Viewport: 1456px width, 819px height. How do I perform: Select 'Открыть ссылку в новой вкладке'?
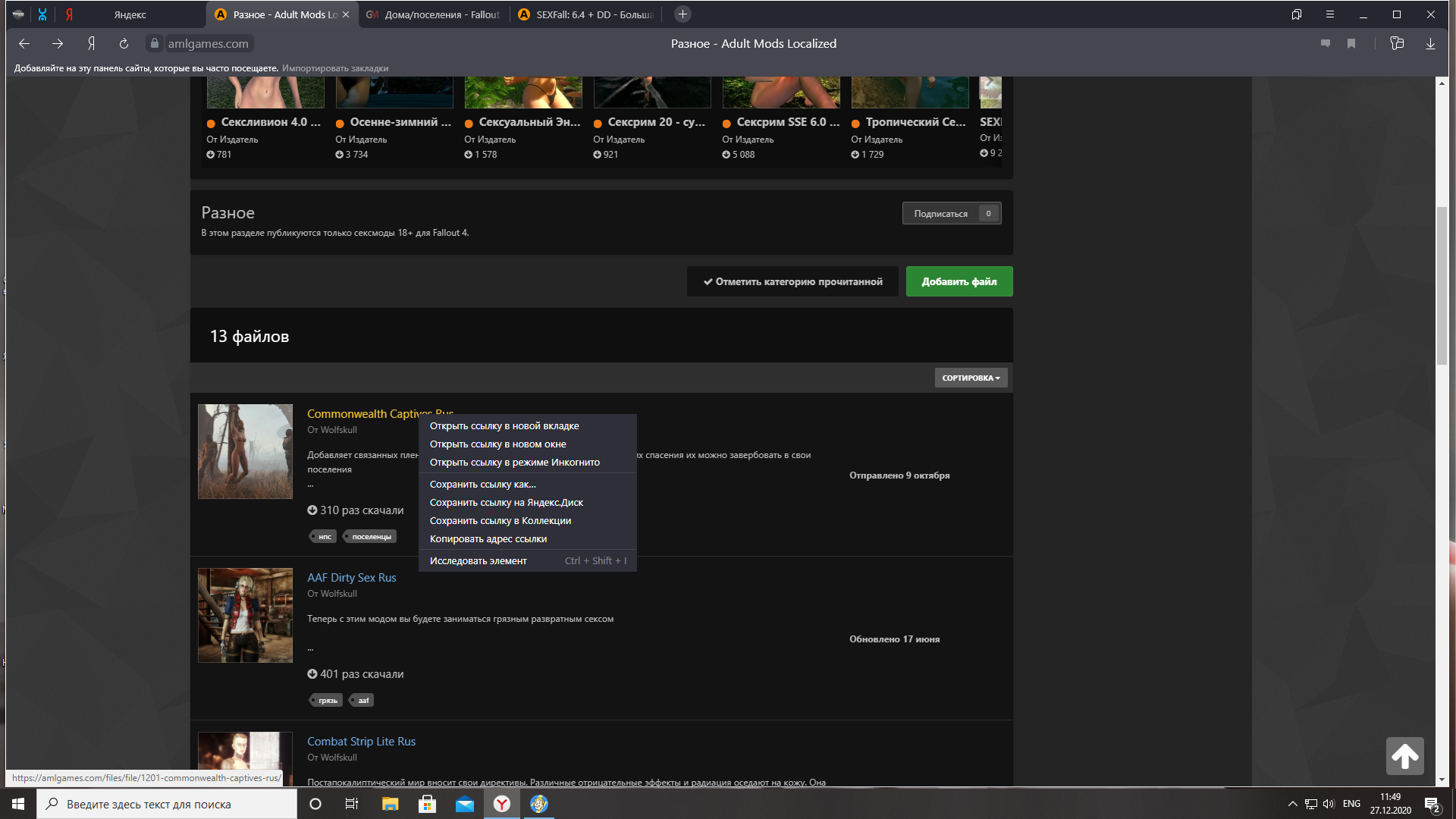[504, 426]
